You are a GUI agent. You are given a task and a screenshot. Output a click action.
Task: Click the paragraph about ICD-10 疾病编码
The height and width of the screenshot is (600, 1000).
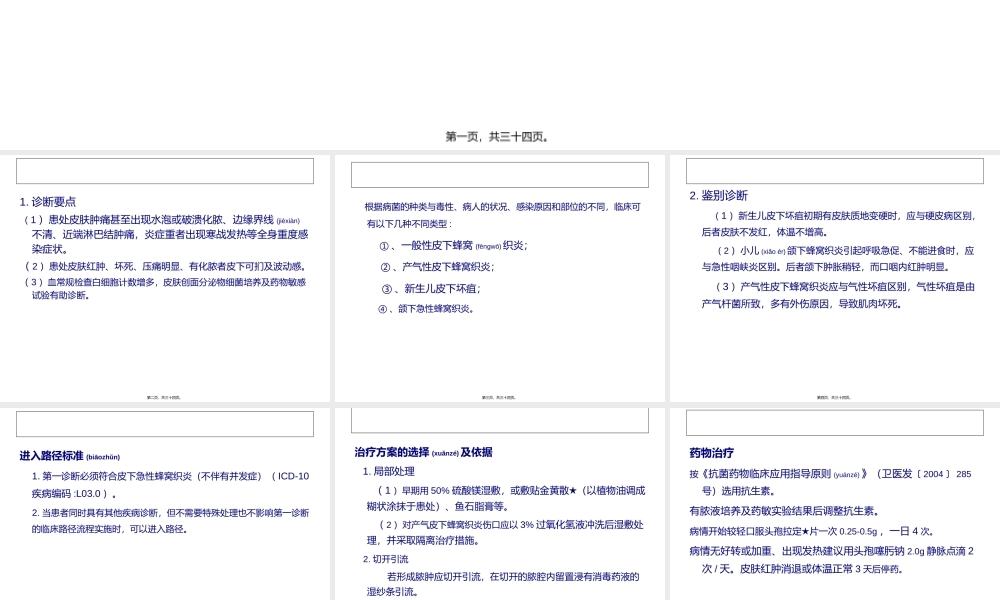165,483
